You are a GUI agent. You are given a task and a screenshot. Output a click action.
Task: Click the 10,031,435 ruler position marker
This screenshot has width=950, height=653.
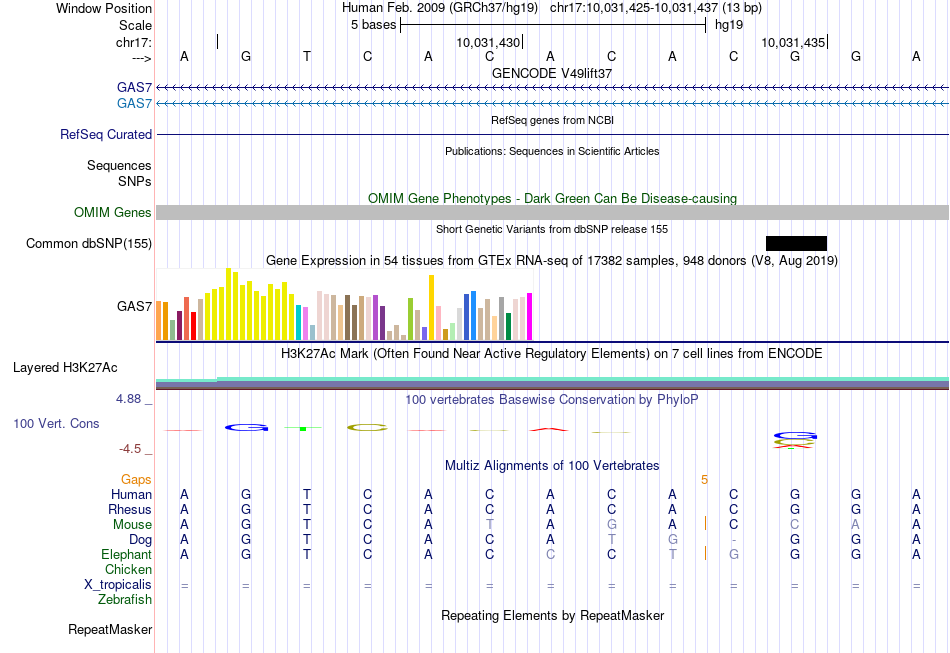click(x=793, y=42)
